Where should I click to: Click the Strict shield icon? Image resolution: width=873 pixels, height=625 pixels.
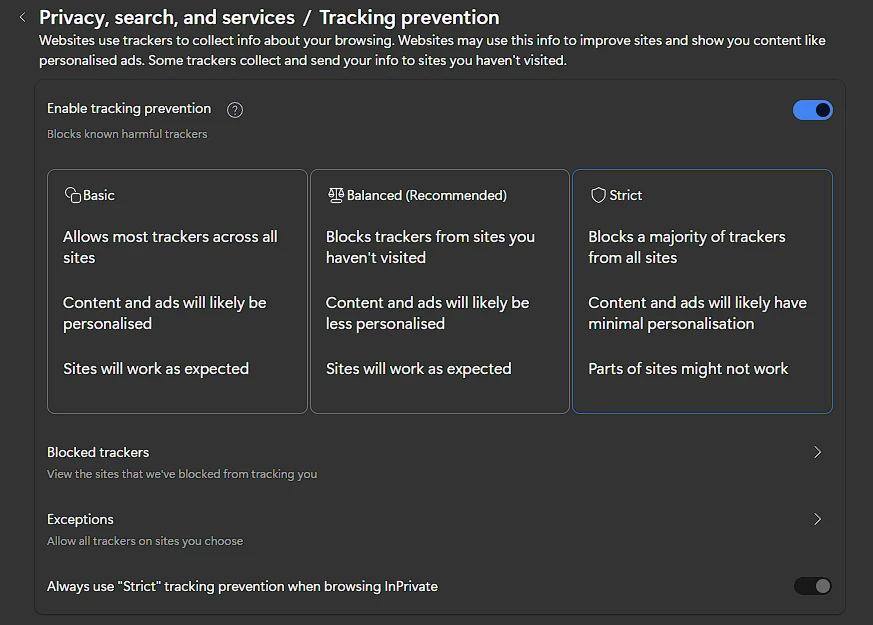[x=598, y=195]
